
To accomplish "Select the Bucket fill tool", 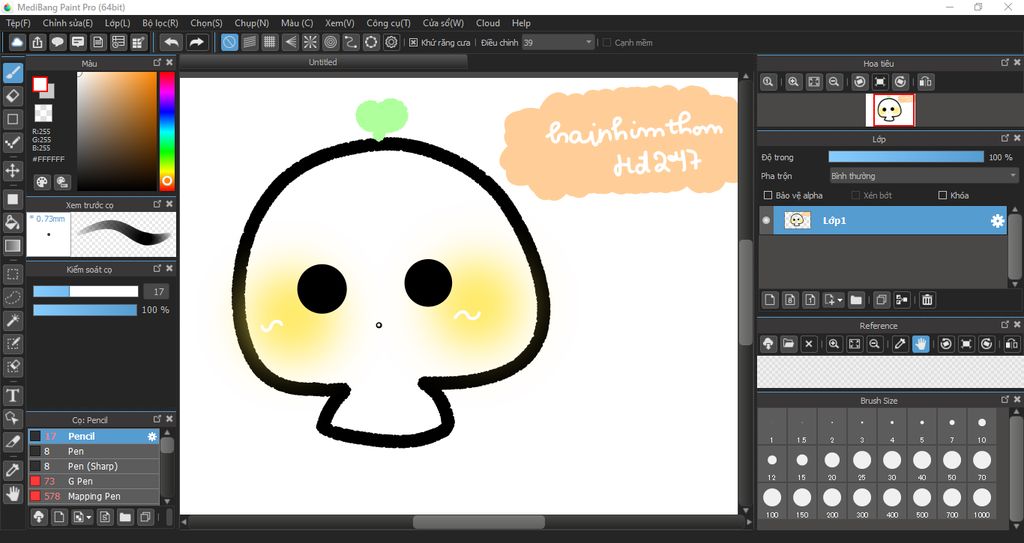I will [12, 222].
